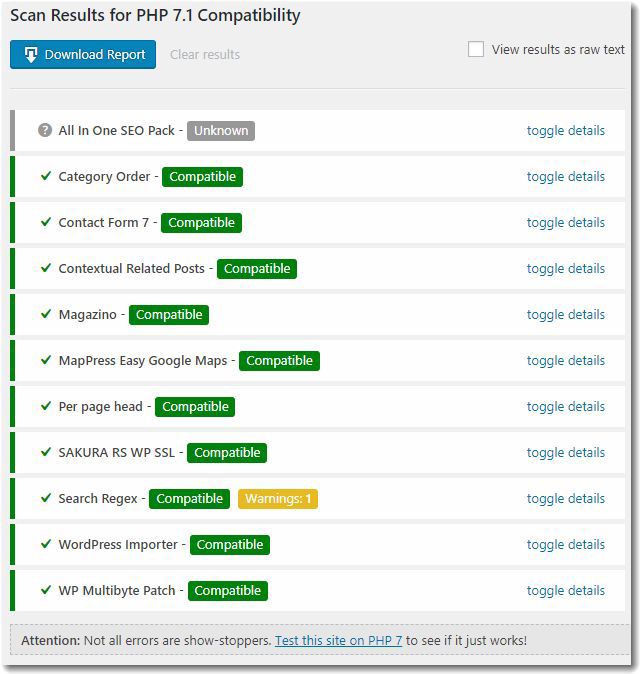
Task: Toggle details for Contextual Related Posts
Action: 566,269
